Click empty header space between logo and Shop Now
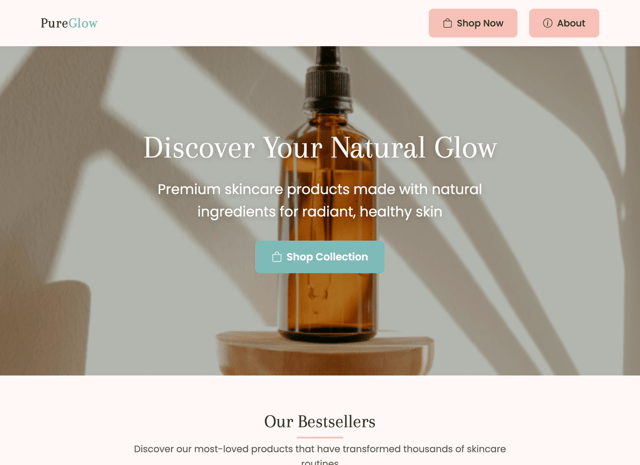Screen dimensions: 640x465 pos(263,23)
